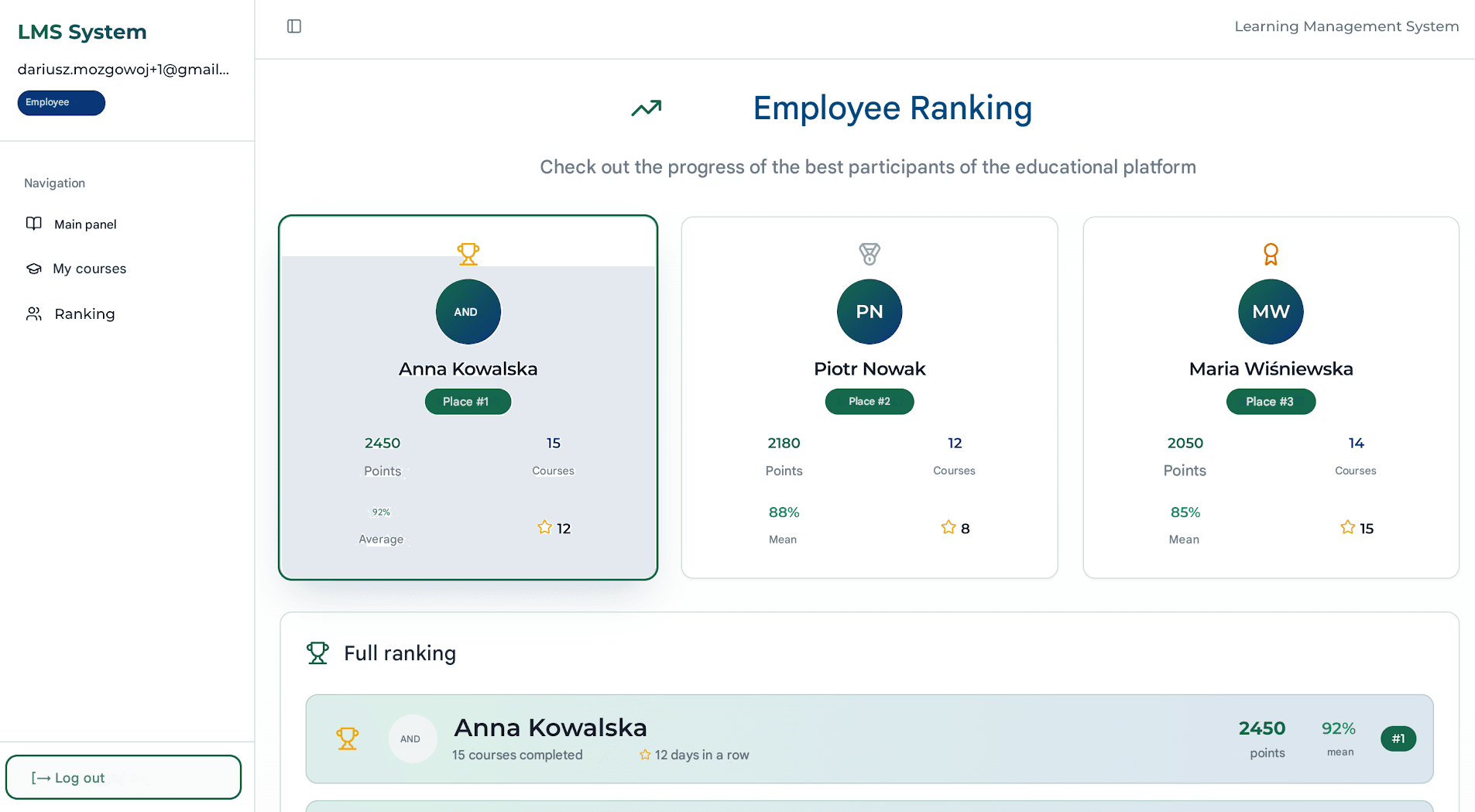Select the Piotr Nowak name
This screenshot has height=812, width=1475.
(x=870, y=368)
